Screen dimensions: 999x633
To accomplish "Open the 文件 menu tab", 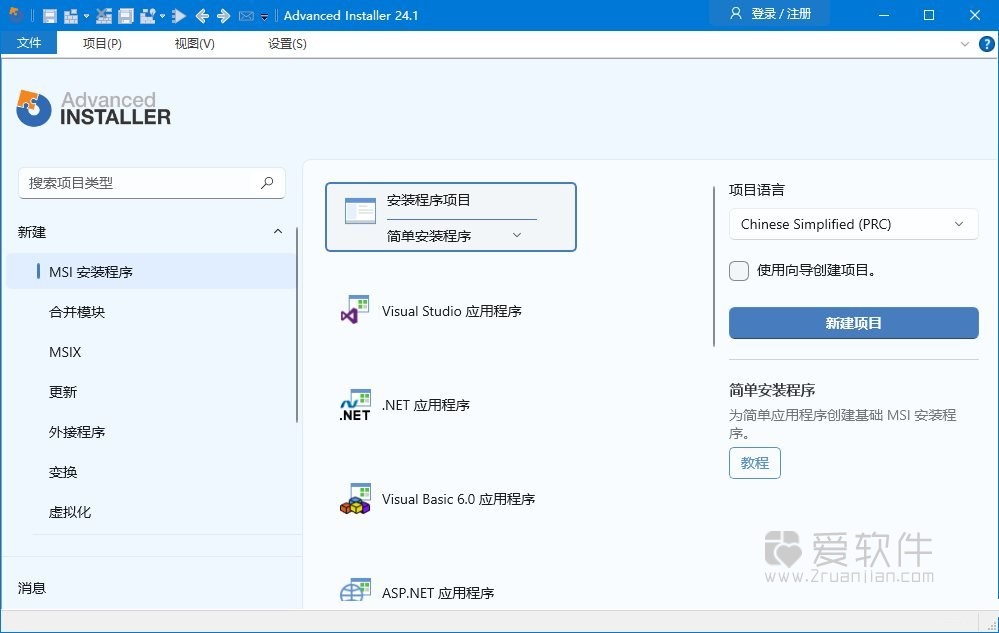I will 29,43.
